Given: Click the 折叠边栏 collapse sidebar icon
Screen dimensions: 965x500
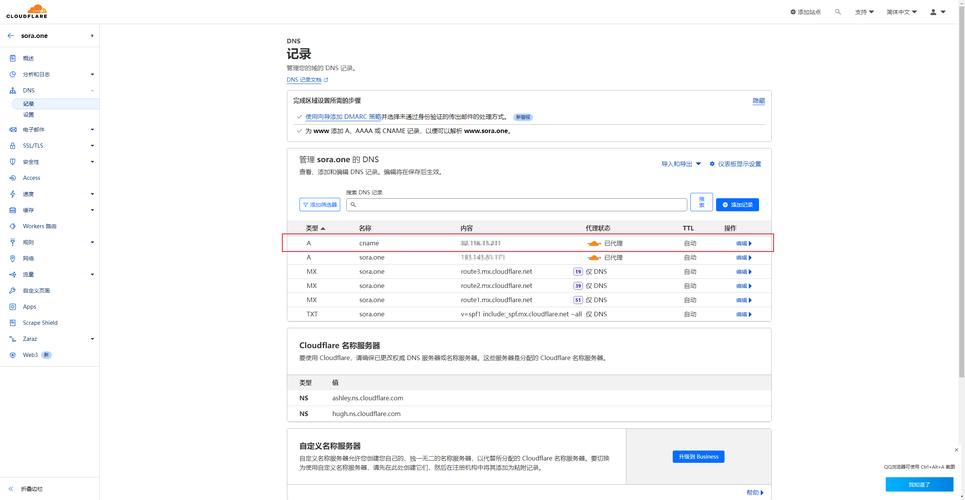Looking at the screenshot, I should (x=10, y=488).
